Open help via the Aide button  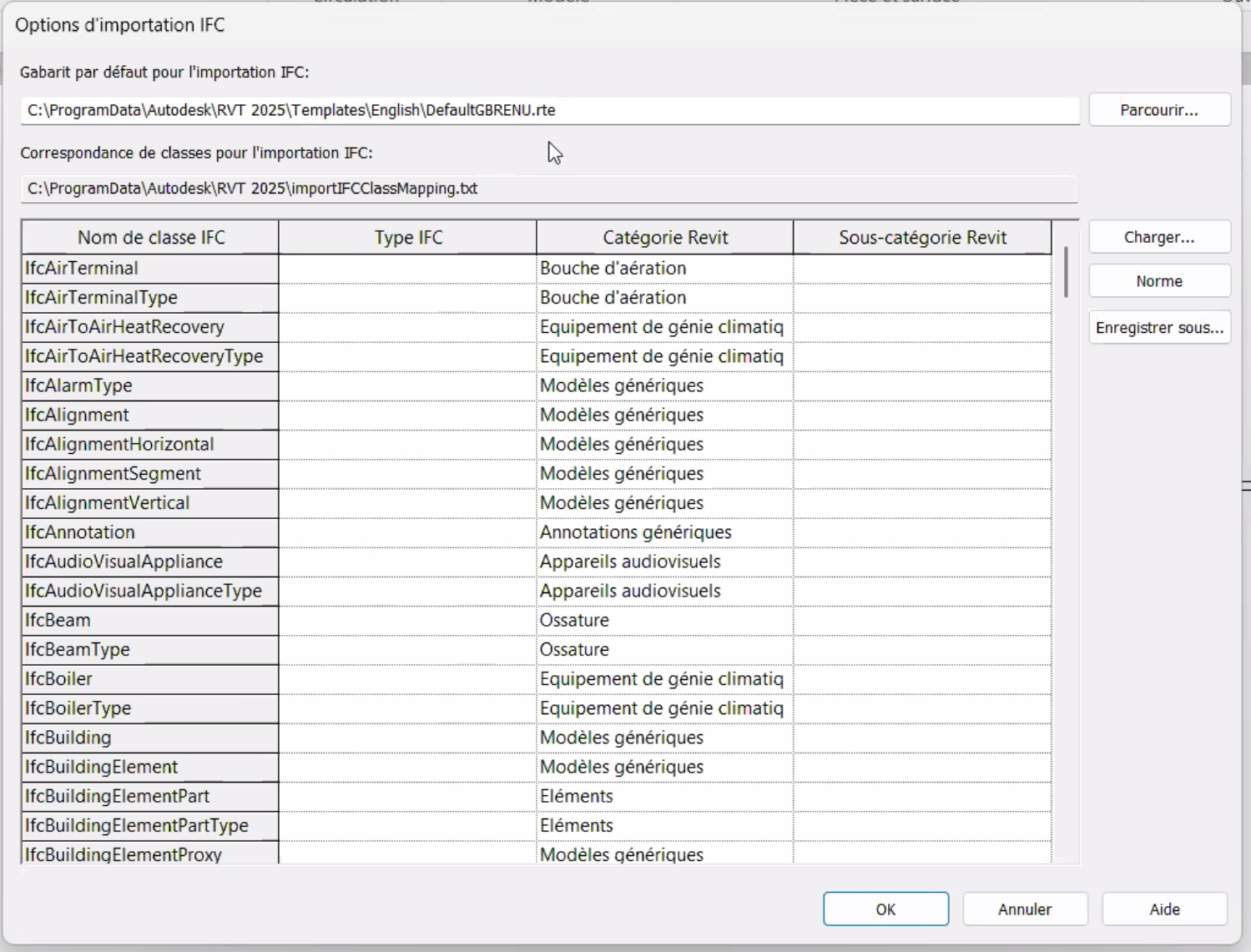[x=1163, y=909]
